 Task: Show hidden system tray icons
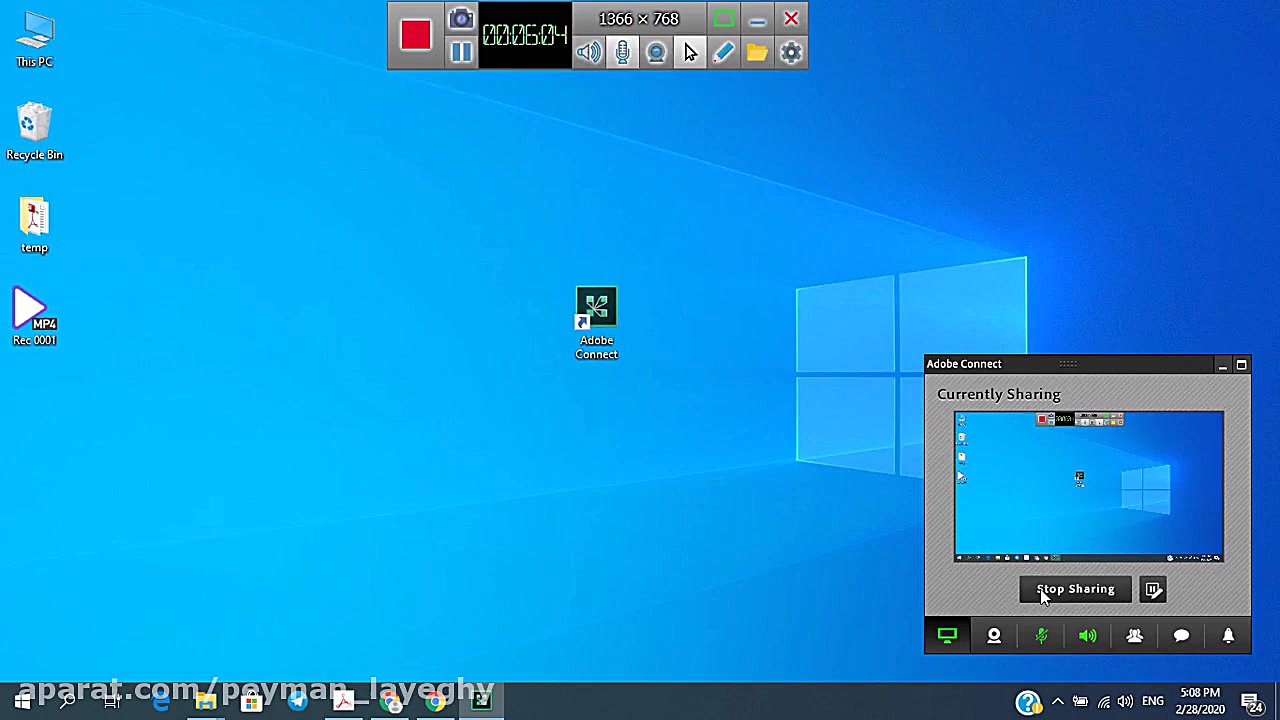(x=1057, y=702)
